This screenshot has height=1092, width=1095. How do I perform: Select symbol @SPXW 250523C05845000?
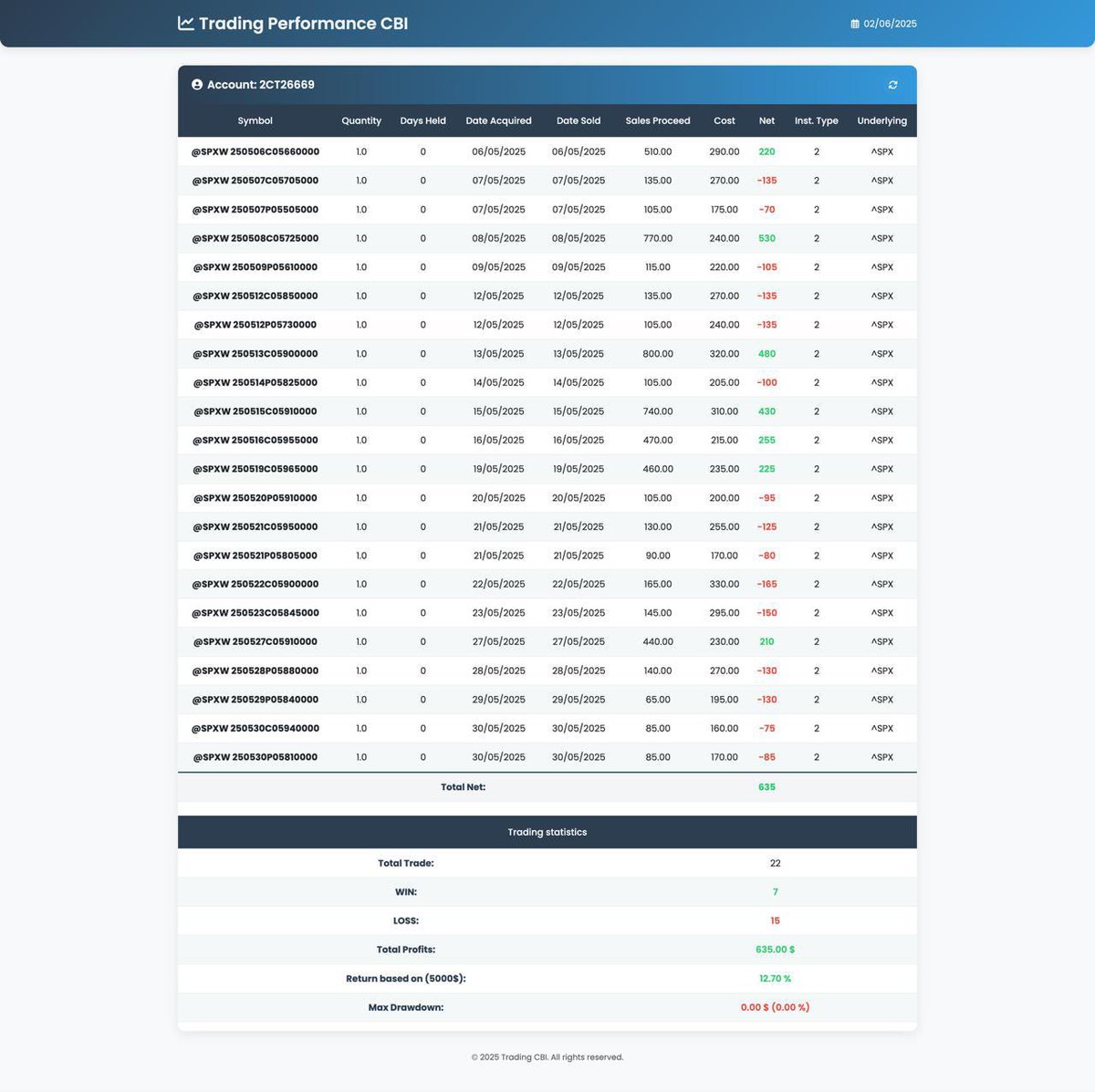tap(255, 613)
